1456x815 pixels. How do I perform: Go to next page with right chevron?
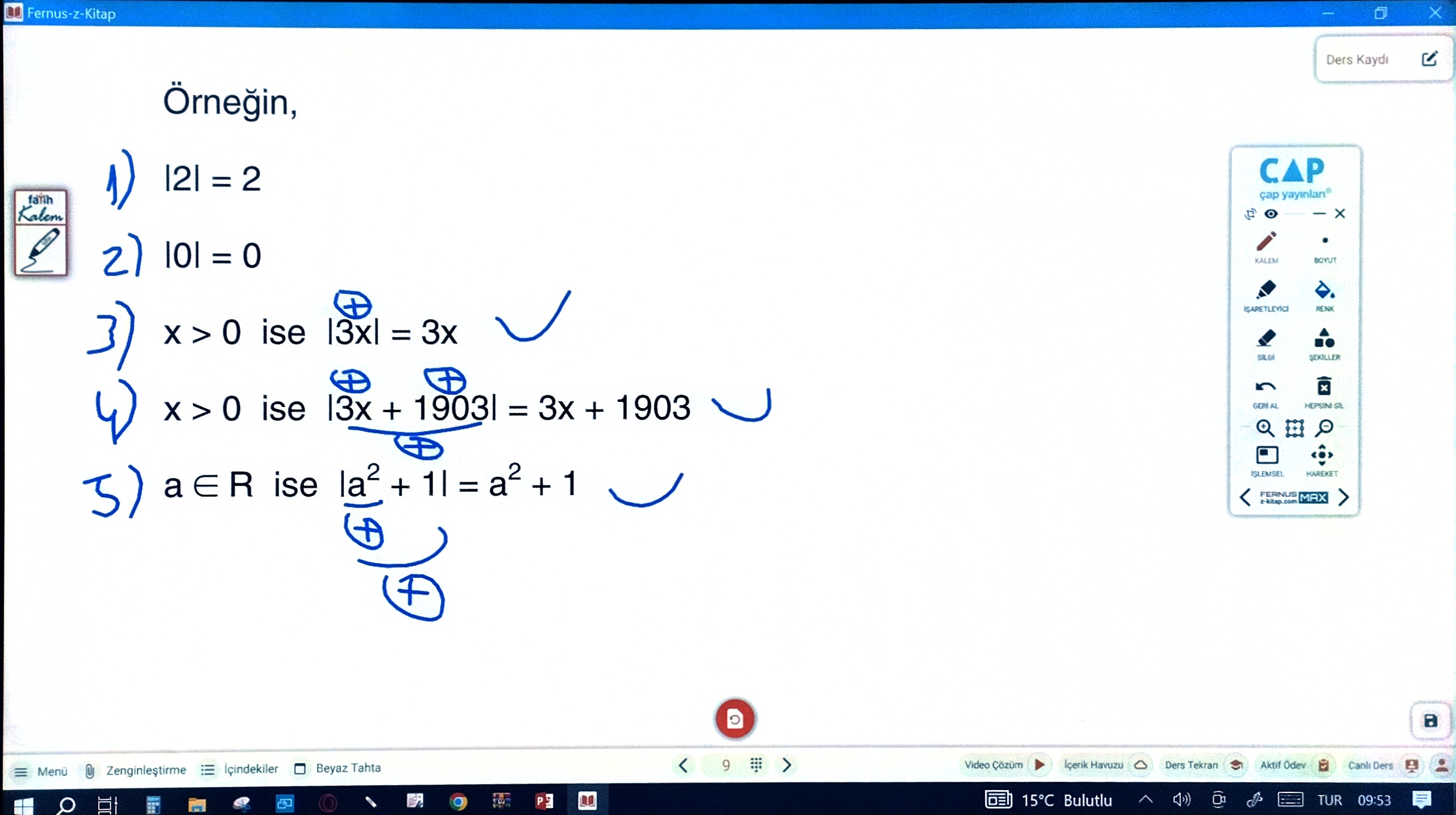click(x=788, y=765)
